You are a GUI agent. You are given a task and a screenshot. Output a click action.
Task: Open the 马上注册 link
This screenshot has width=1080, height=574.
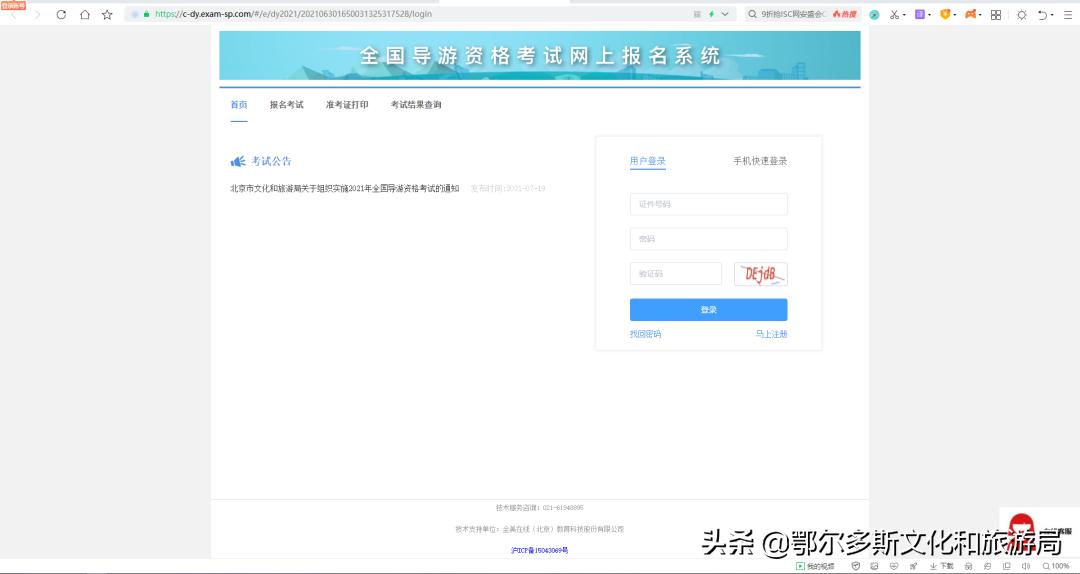tap(771, 334)
